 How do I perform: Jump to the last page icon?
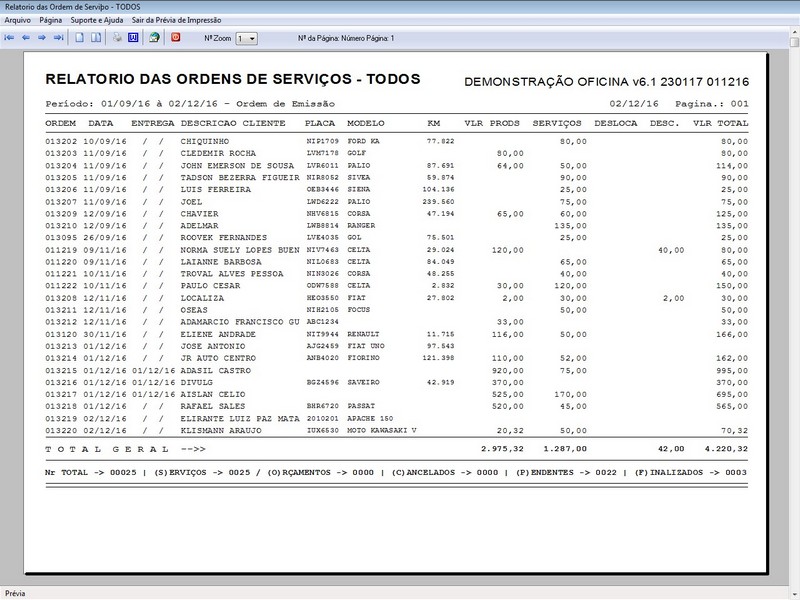(x=56, y=37)
